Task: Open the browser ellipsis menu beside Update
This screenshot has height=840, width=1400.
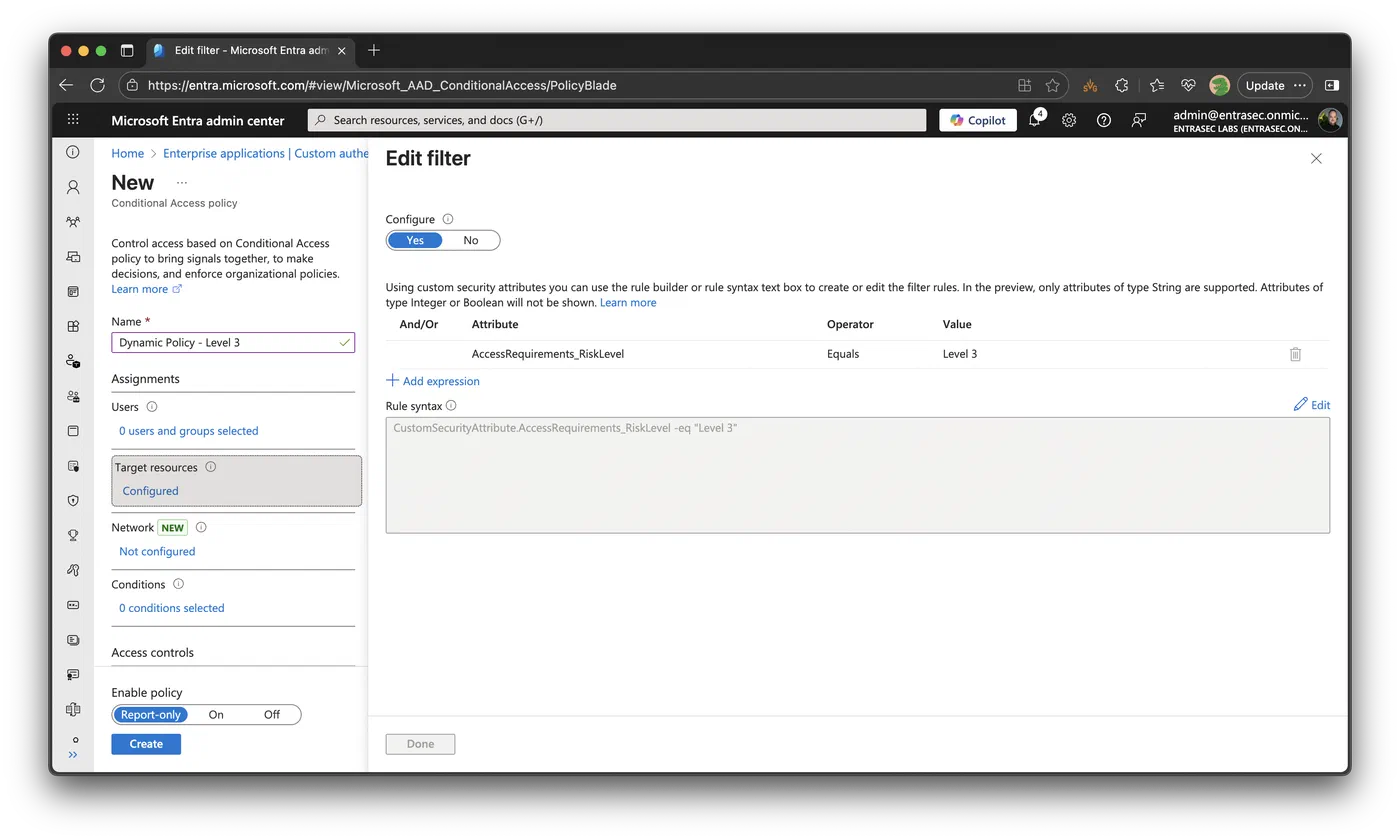Action: tap(1300, 85)
